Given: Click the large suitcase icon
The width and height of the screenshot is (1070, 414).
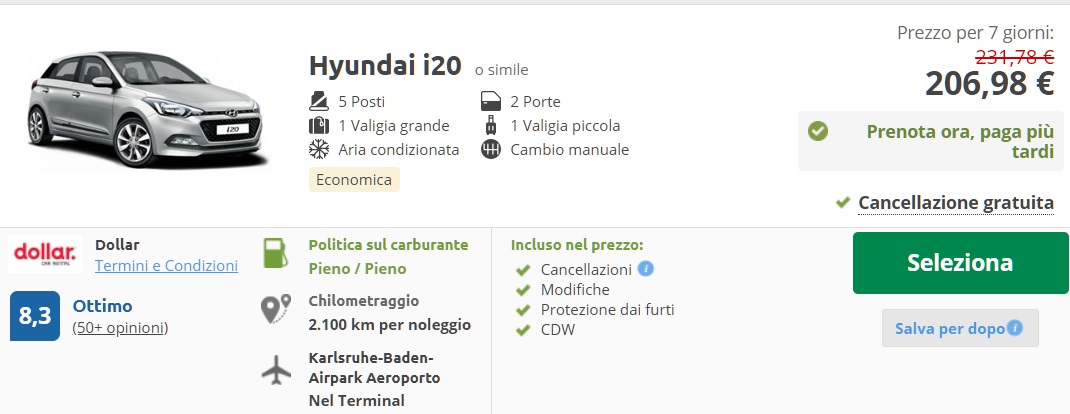Looking at the screenshot, I should [319, 125].
